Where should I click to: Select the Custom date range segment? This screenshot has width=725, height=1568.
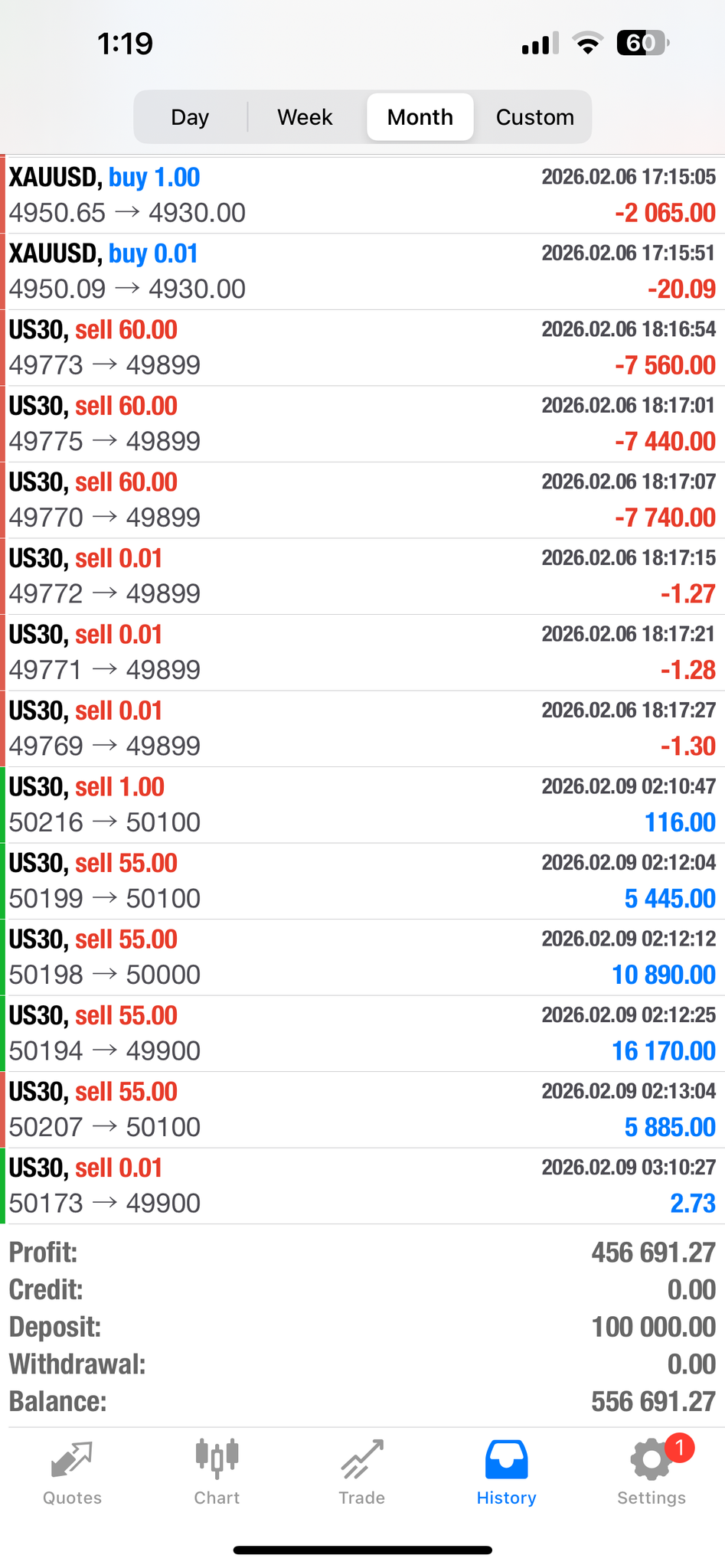[x=534, y=117]
